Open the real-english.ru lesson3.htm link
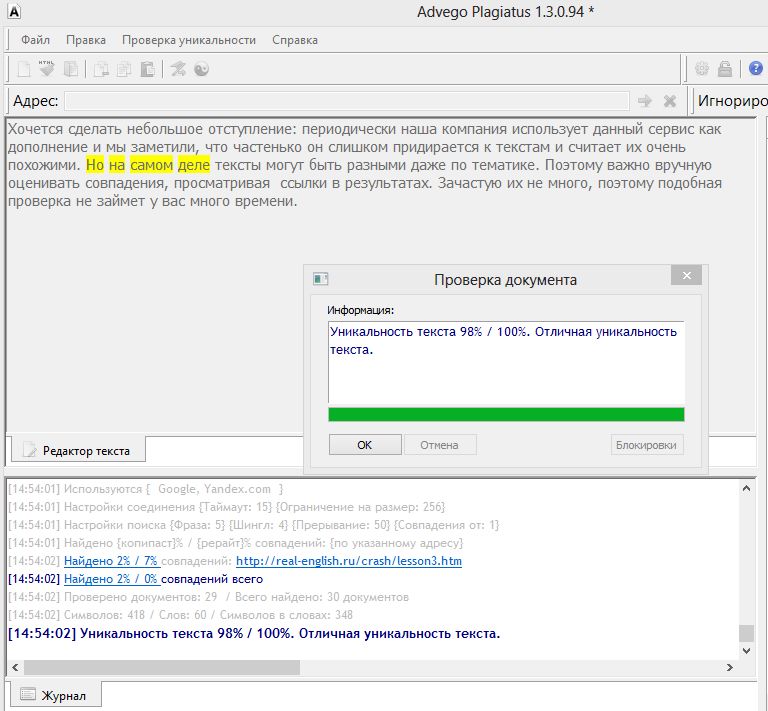The width and height of the screenshot is (768, 711). (x=349, y=561)
